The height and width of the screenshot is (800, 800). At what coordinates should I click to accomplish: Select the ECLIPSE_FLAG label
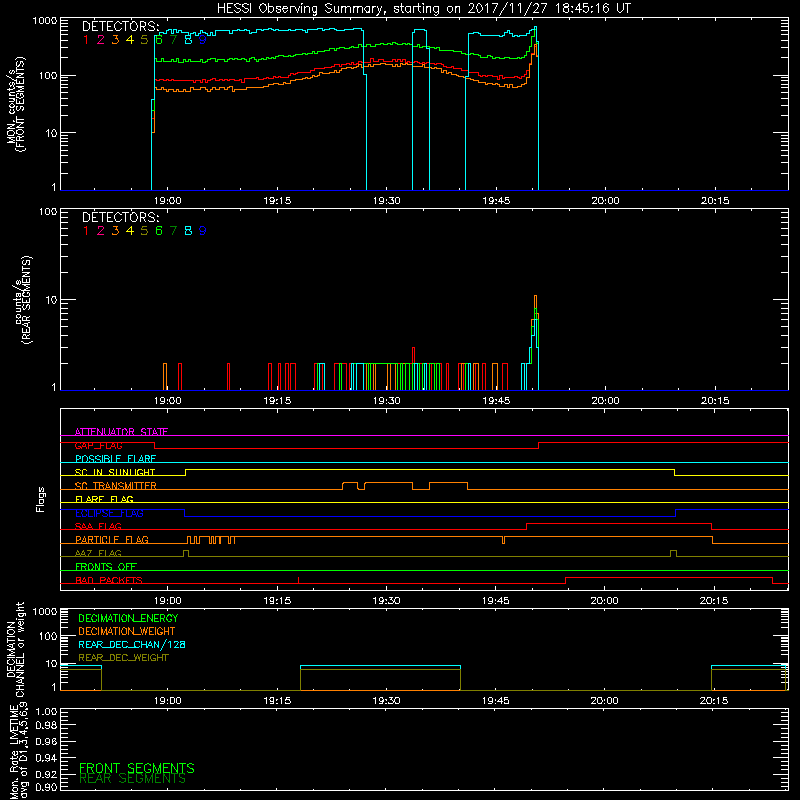pos(109,513)
